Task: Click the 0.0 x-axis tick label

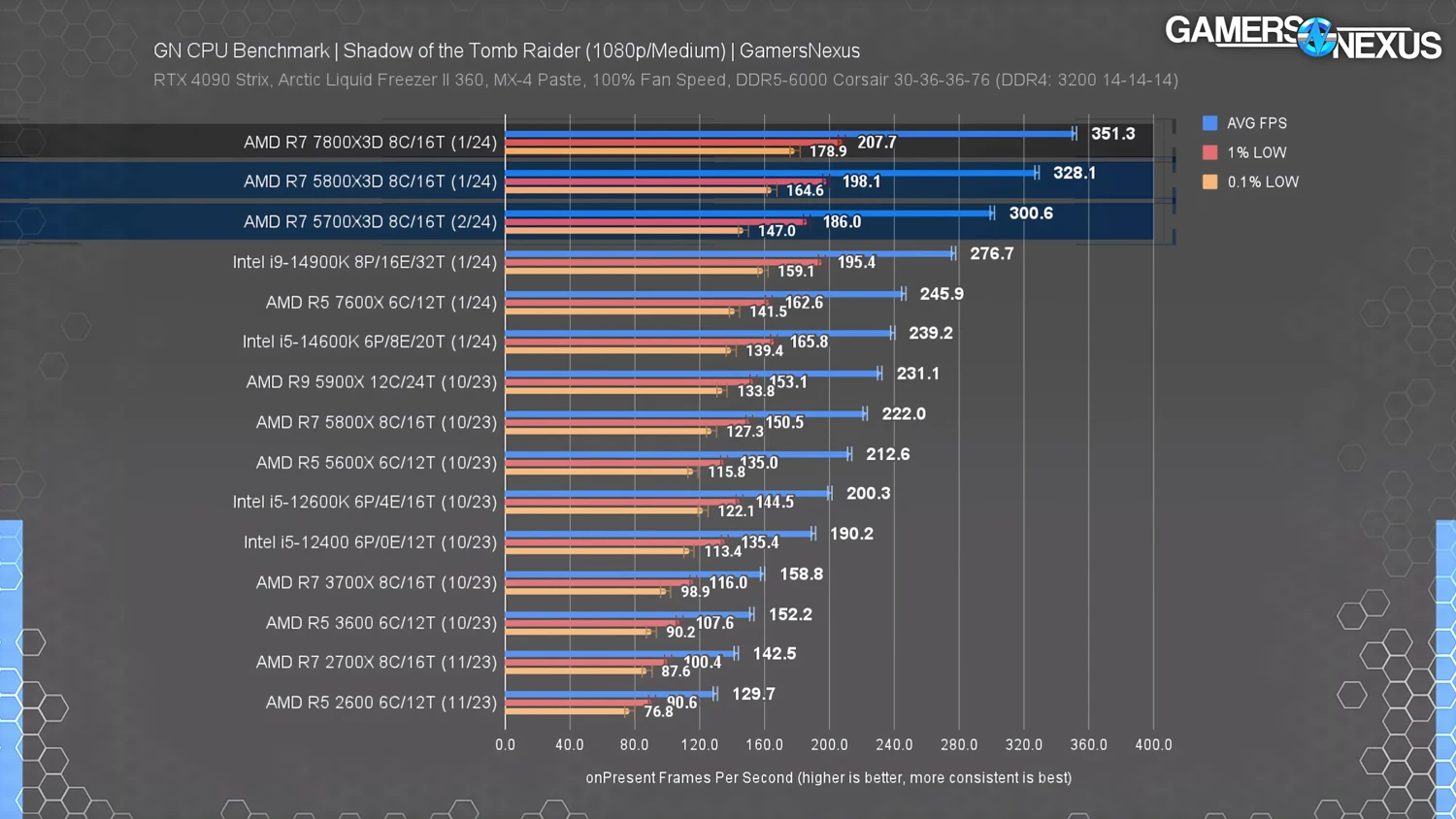Action: pyautogui.click(x=505, y=745)
